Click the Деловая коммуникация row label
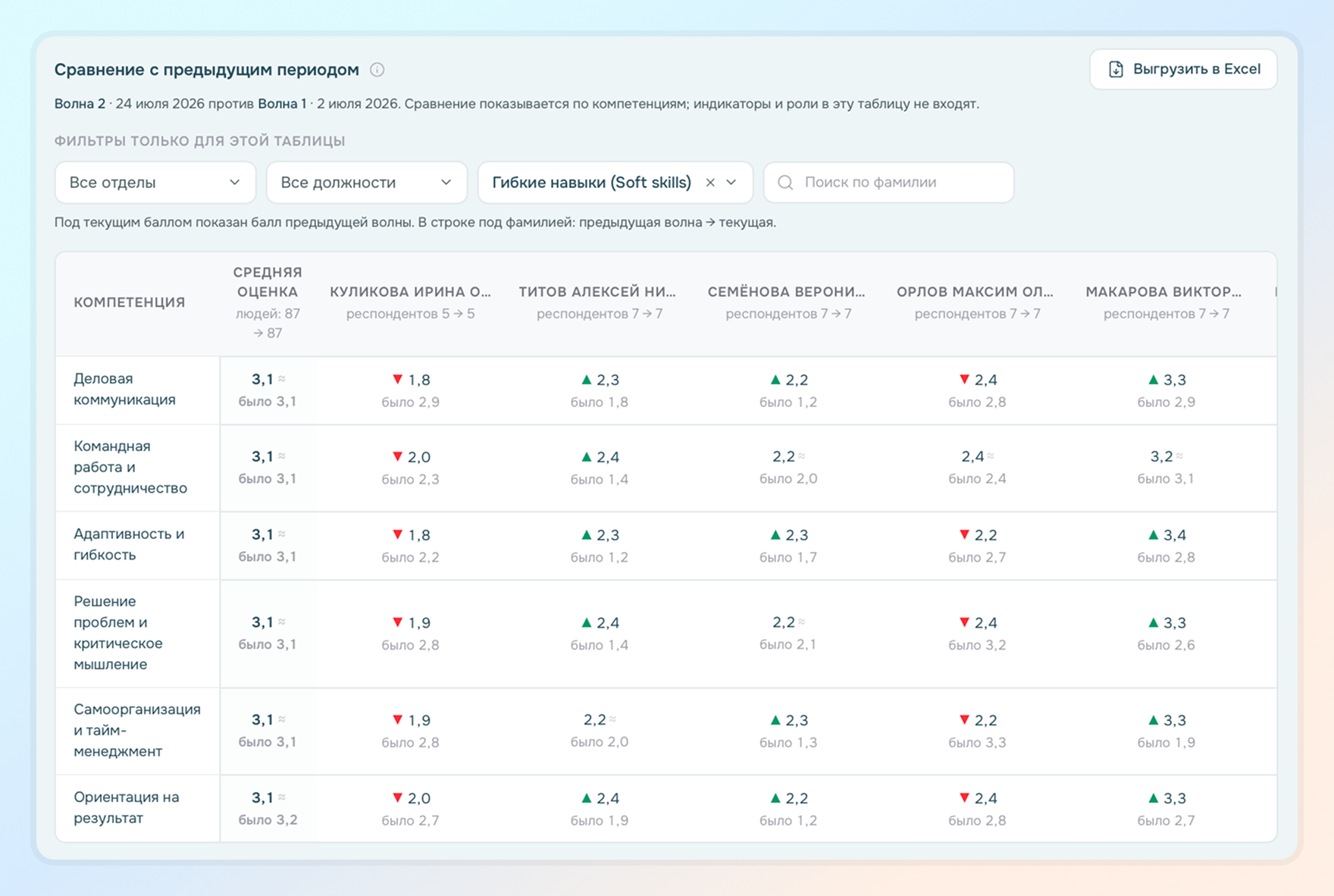This screenshot has width=1334, height=896. click(124, 389)
